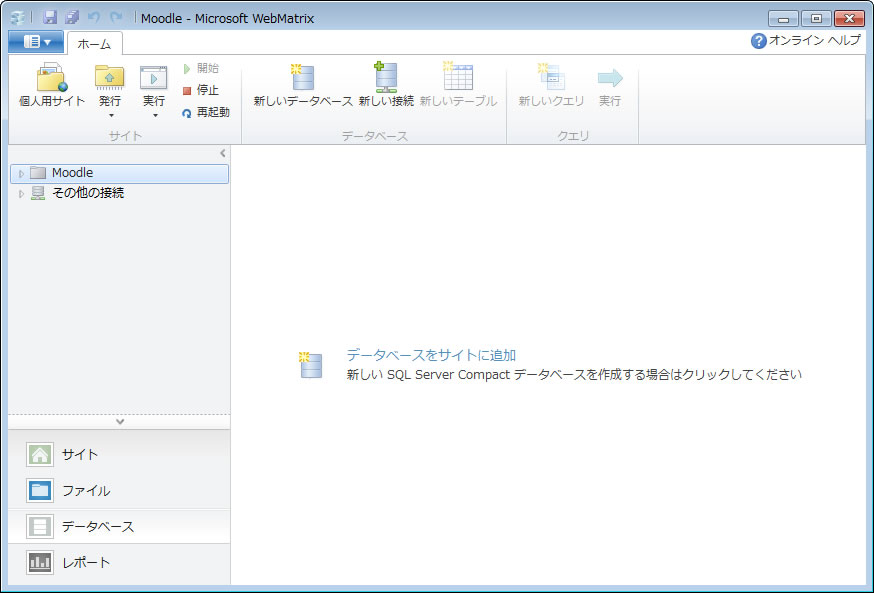Click the database icon beside データベースをサイトに追加
The width and height of the screenshot is (874, 593).
[x=311, y=365]
